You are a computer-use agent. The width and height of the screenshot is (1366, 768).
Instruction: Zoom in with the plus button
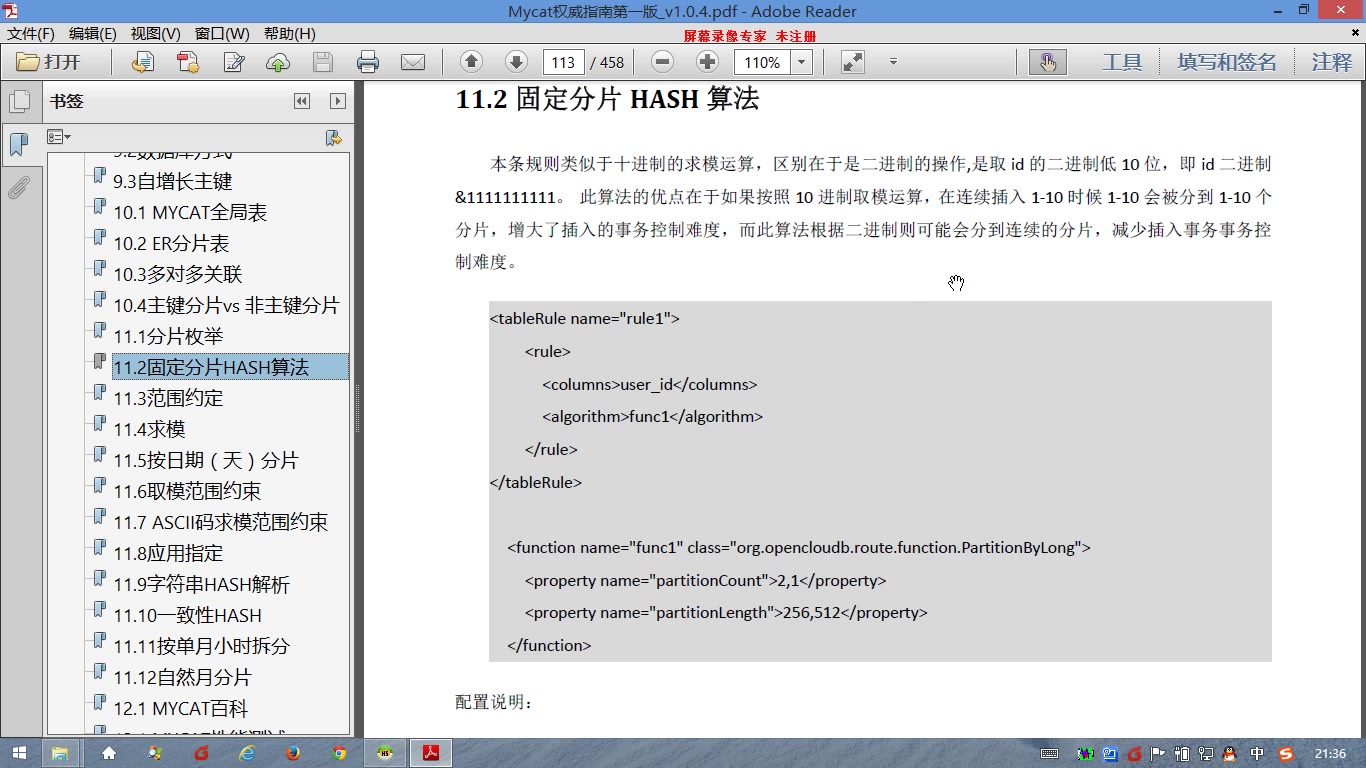[707, 62]
